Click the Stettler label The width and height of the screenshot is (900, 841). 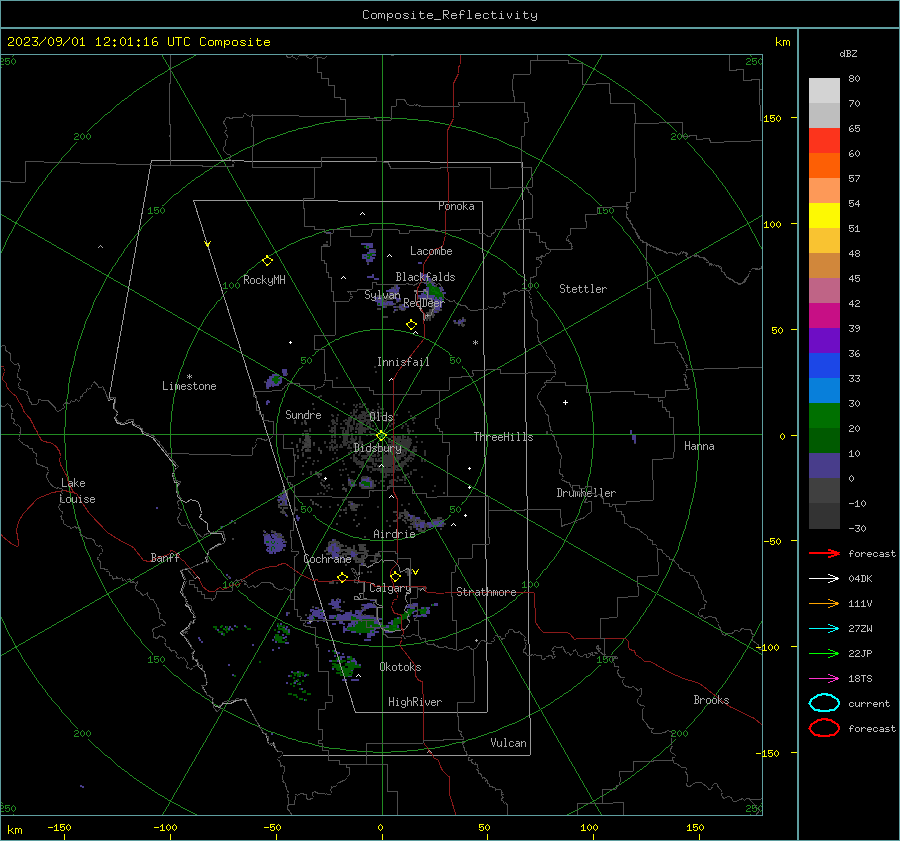tap(583, 289)
